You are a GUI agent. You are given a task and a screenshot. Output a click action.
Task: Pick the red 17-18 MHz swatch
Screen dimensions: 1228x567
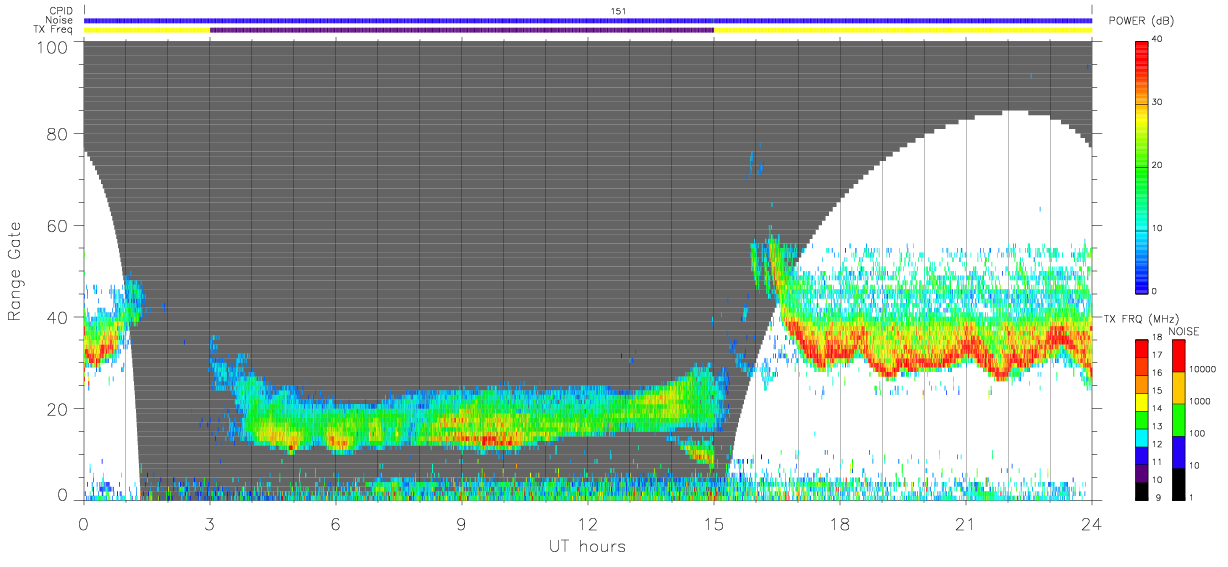point(1143,349)
